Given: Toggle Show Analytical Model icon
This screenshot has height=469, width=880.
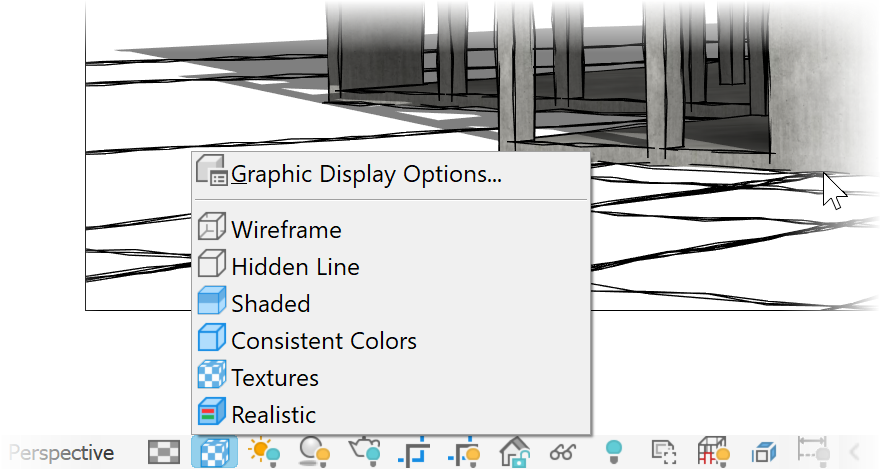Looking at the screenshot, I should (x=713, y=452).
